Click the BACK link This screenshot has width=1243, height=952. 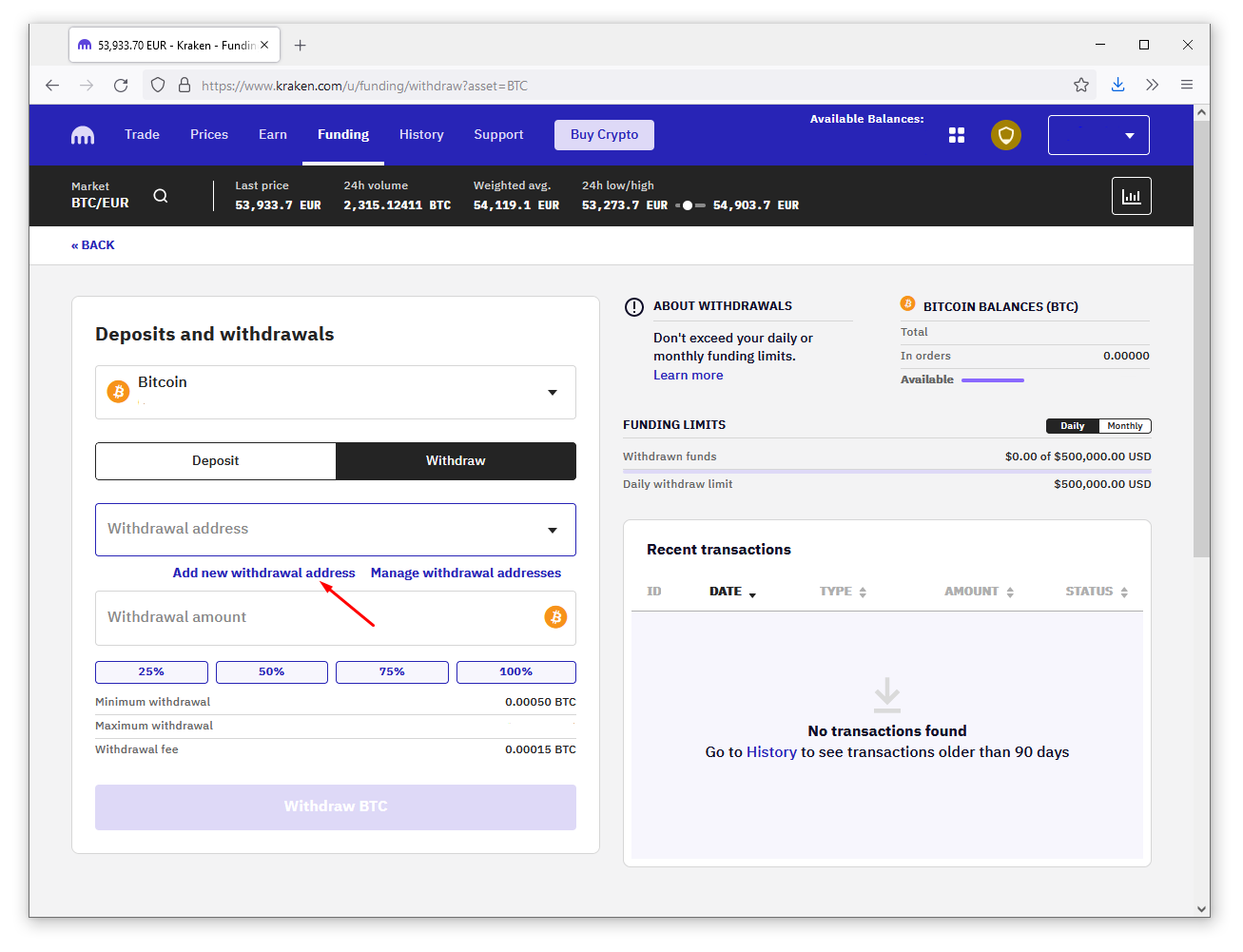(x=93, y=245)
